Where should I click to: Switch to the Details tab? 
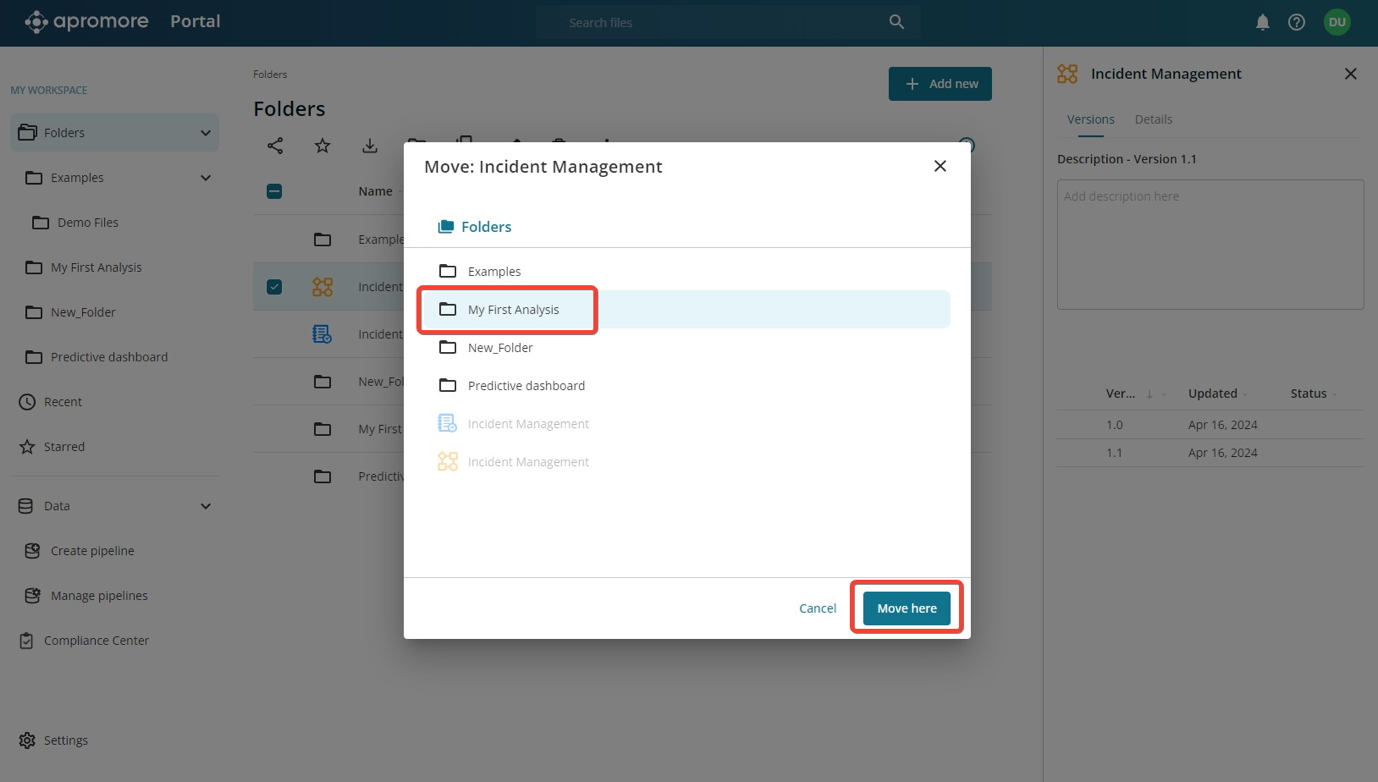1153,119
